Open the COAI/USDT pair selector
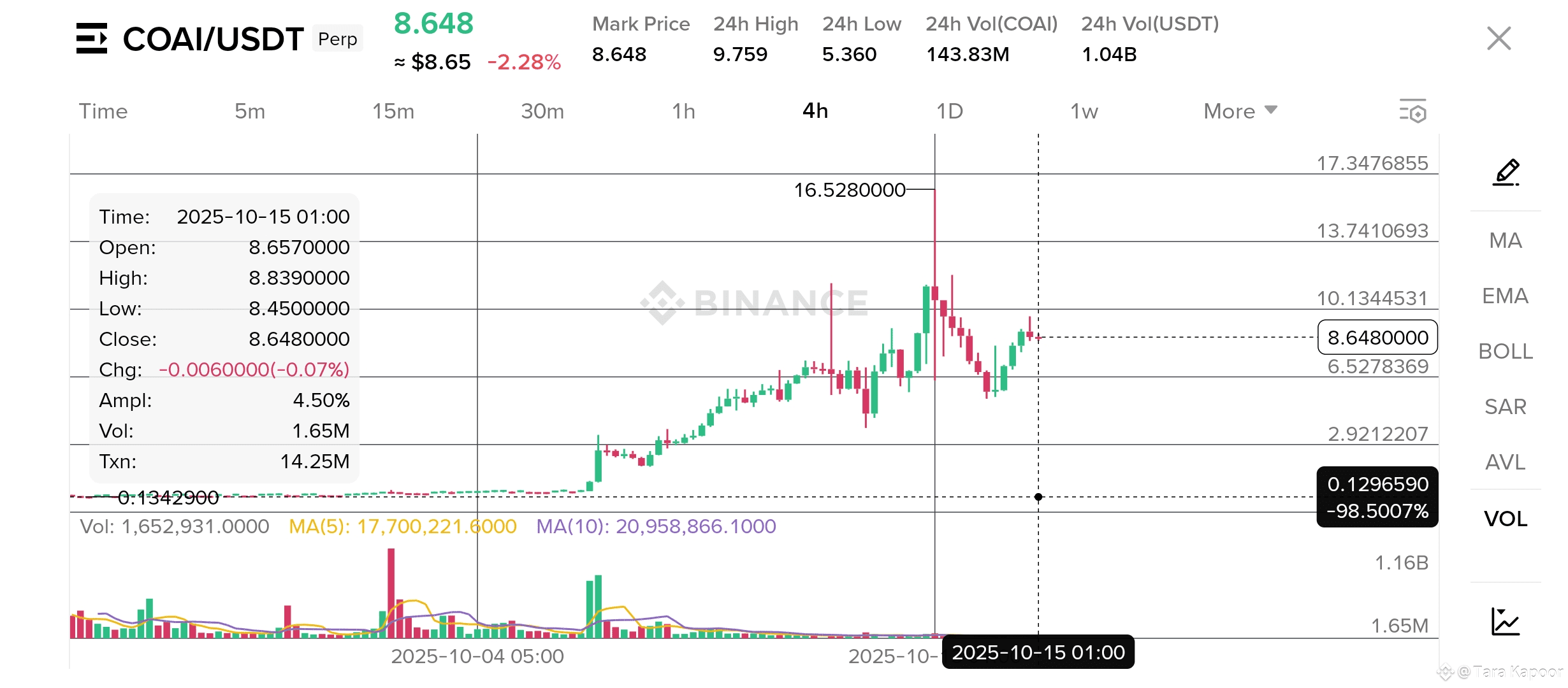 coord(213,39)
